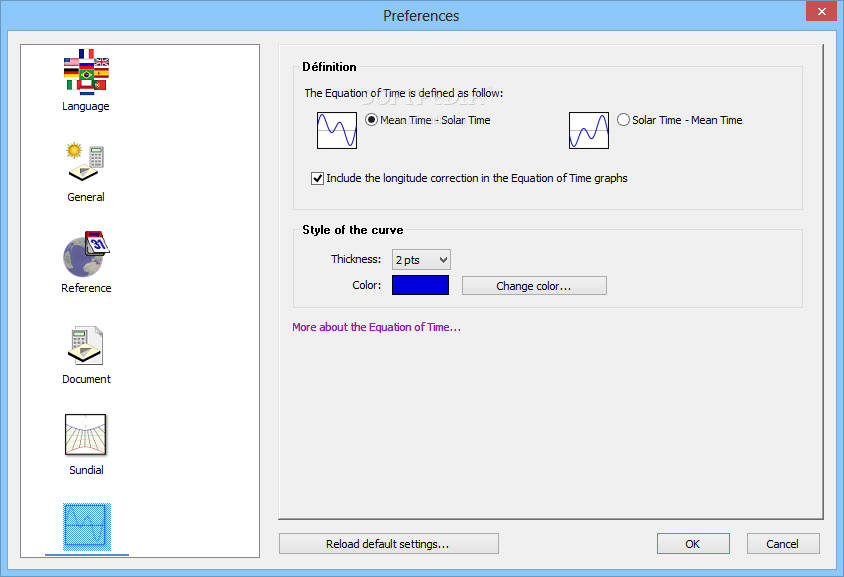Click the General label in sidebar
Image resolution: width=844 pixels, height=577 pixels.
point(86,197)
